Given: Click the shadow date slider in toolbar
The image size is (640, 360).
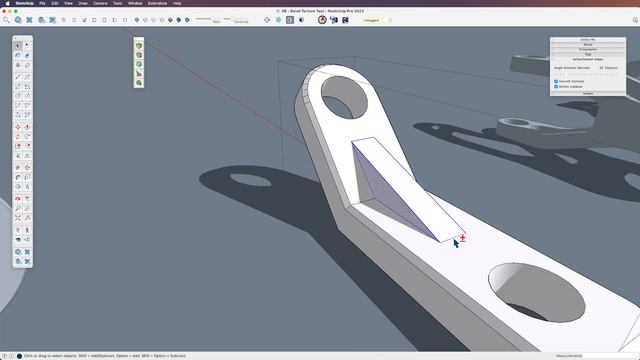Looking at the screenshot, I should [x=207, y=19].
